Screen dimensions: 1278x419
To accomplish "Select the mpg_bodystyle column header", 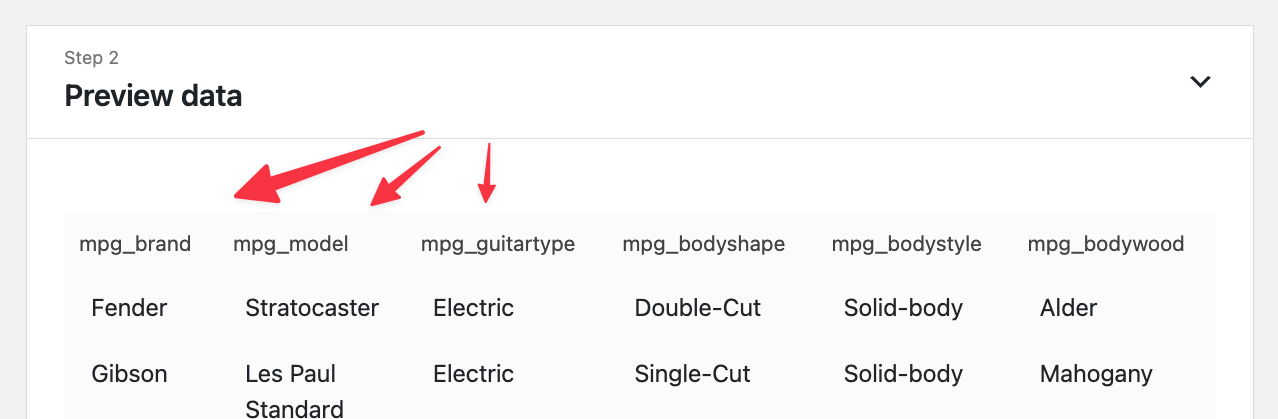I will point(907,244).
